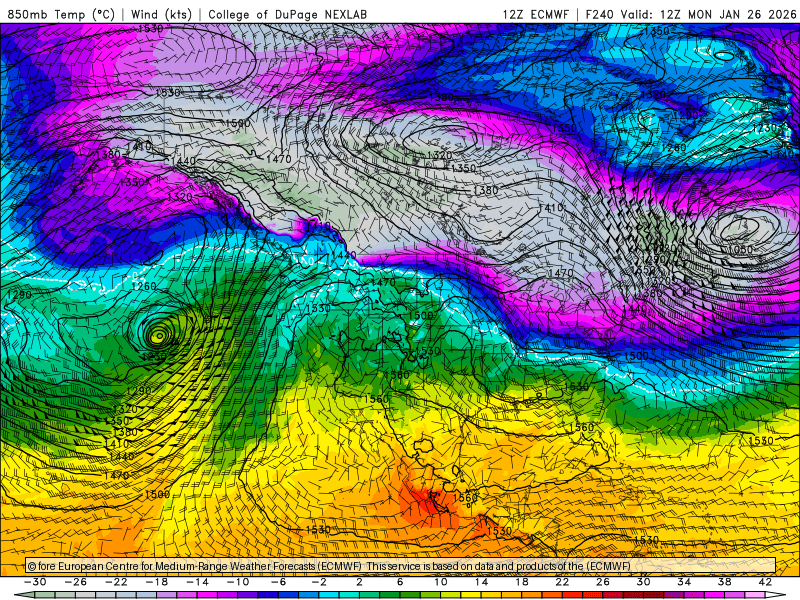
Task: Click the positive '6' value on the temperature scale
Action: [x=400, y=582]
